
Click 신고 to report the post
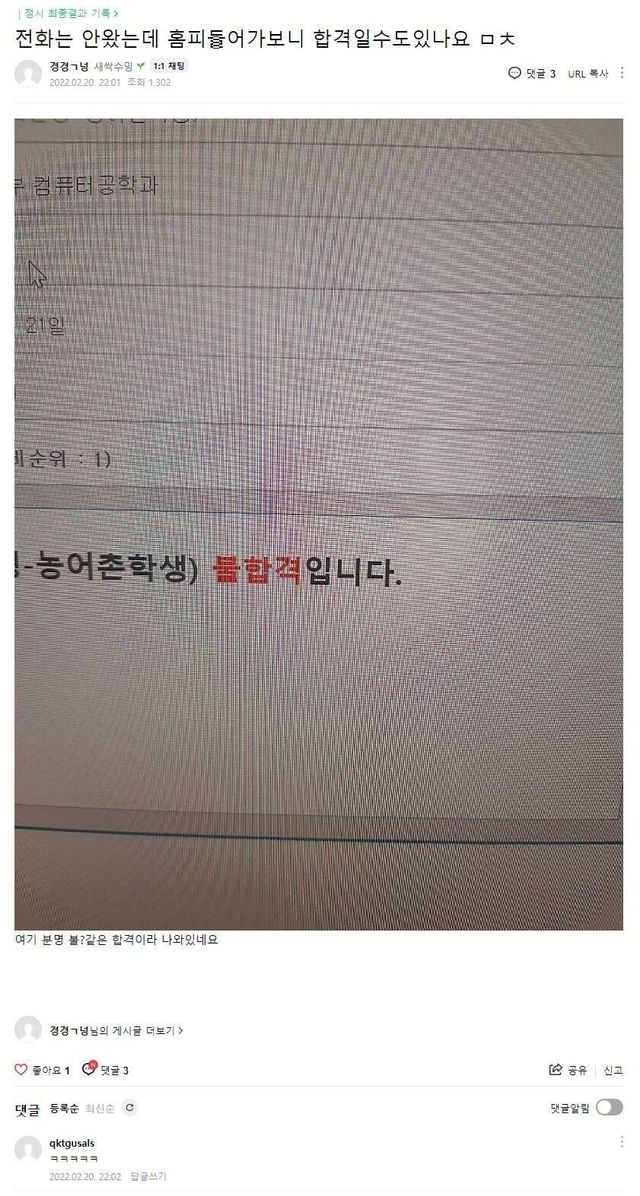pos(613,1070)
